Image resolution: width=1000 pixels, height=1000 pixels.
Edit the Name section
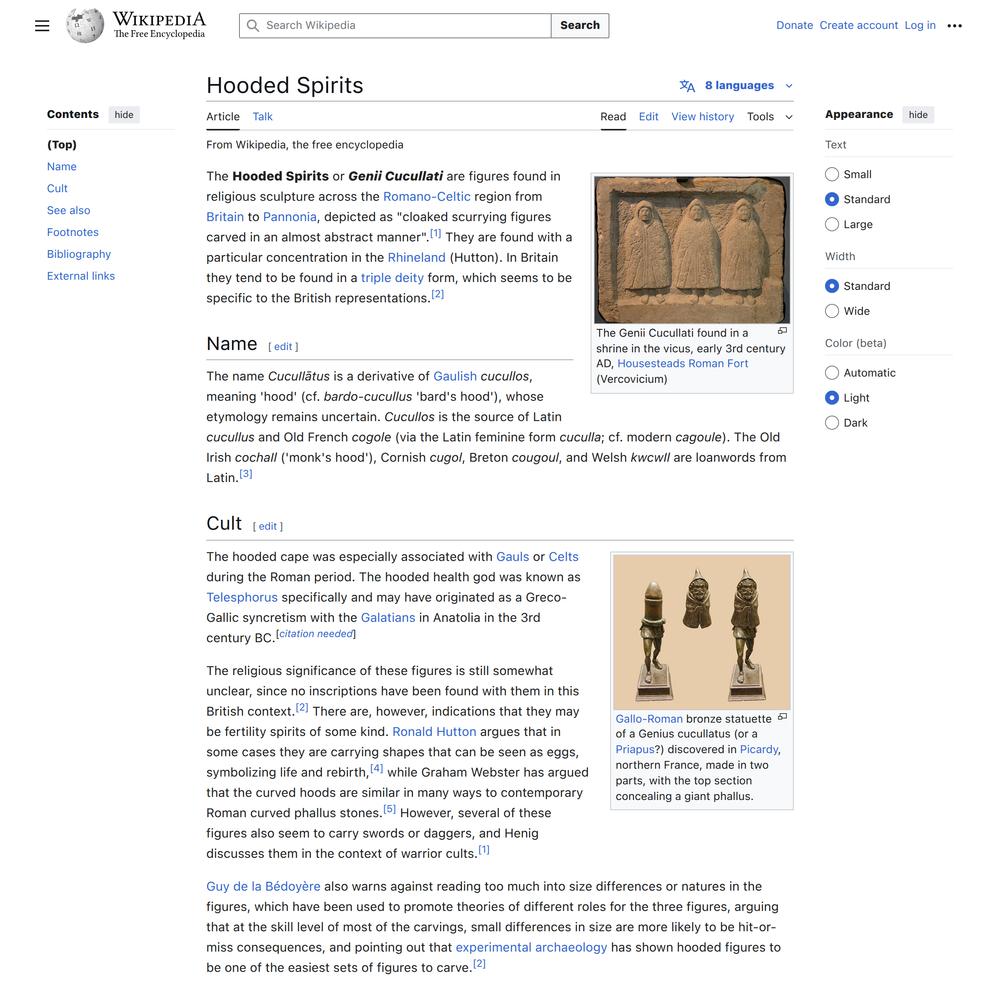[283, 346]
